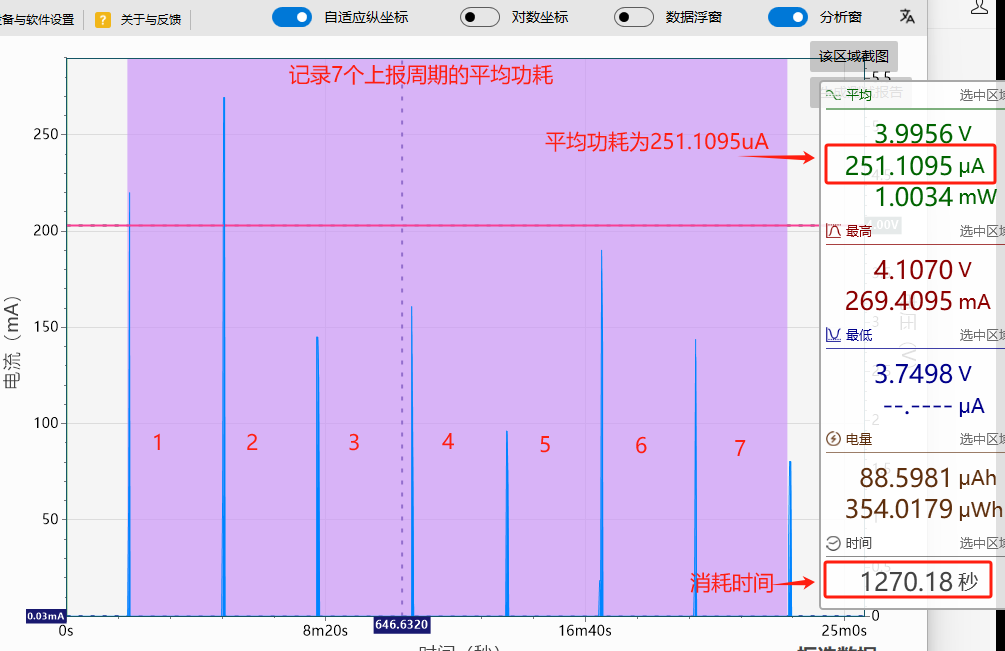Click the 0.03mA current marker label
The height and width of the screenshot is (651, 1005).
pyautogui.click(x=46, y=616)
